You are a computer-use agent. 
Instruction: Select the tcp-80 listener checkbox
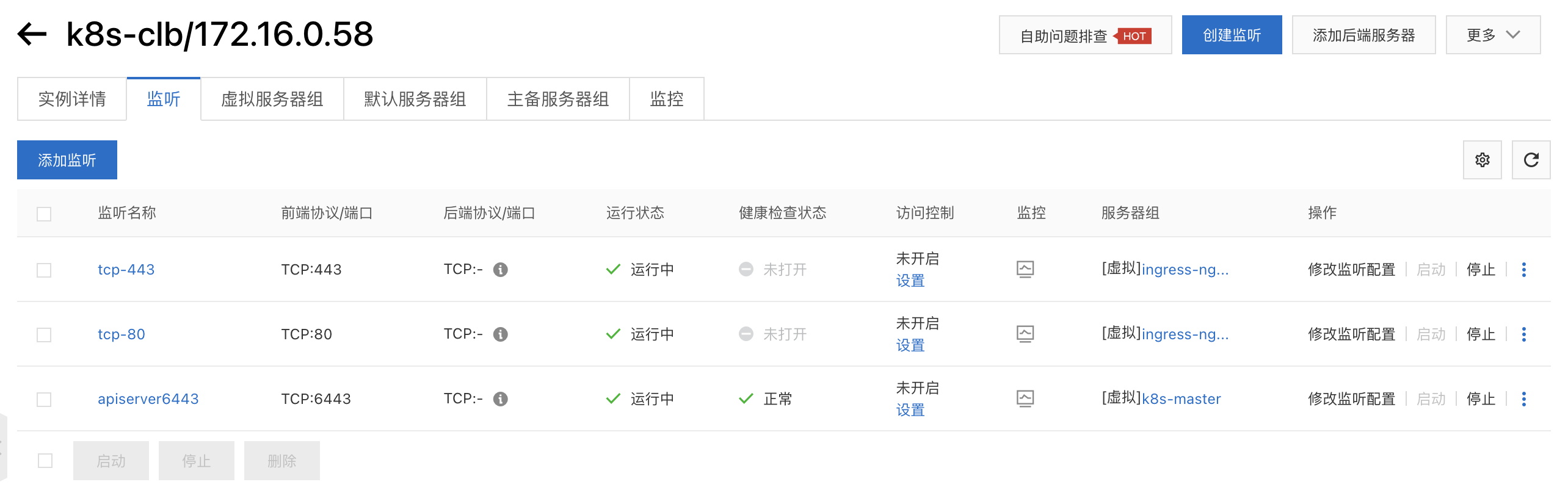click(x=44, y=334)
